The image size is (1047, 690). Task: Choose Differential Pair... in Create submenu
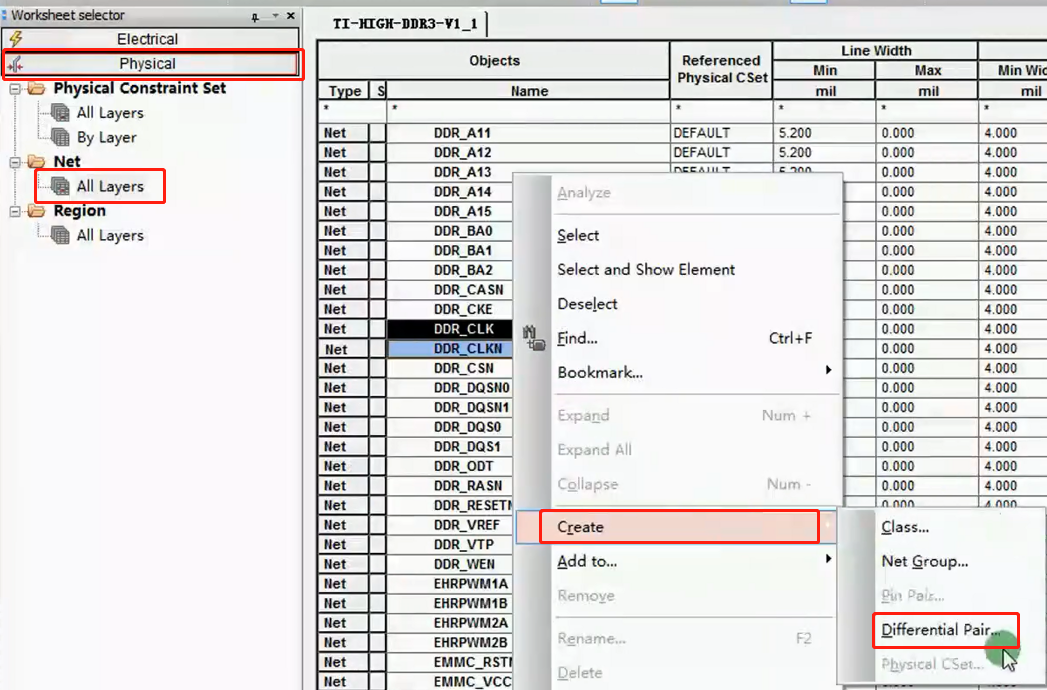tap(940, 630)
